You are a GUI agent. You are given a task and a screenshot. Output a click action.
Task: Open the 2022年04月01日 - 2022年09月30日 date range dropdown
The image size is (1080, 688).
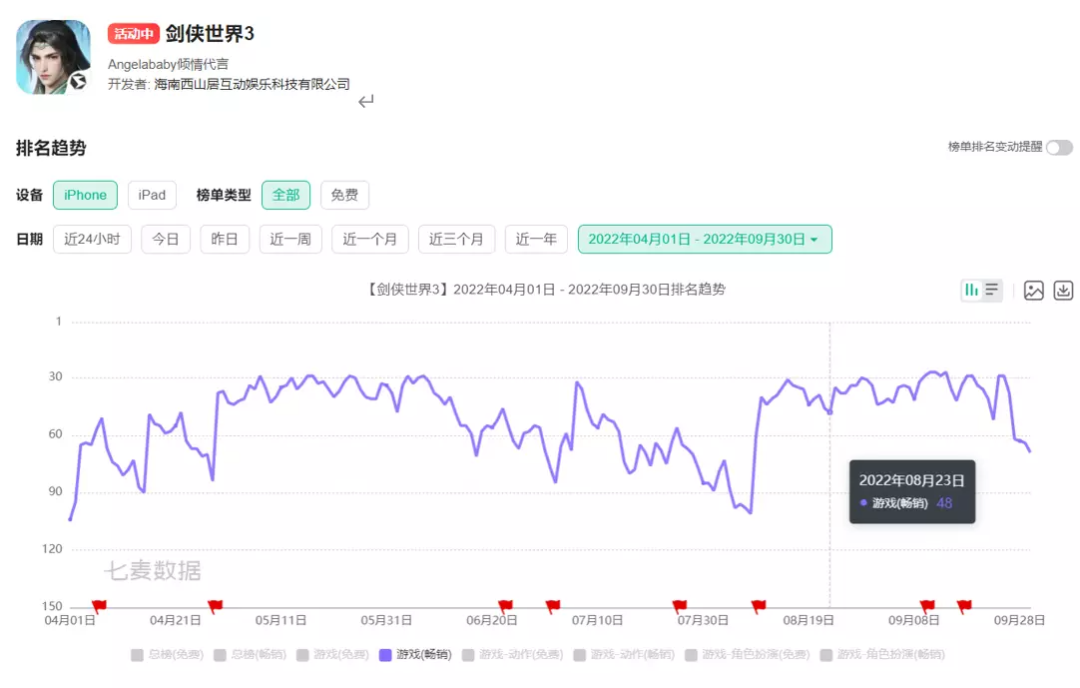[705, 239]
